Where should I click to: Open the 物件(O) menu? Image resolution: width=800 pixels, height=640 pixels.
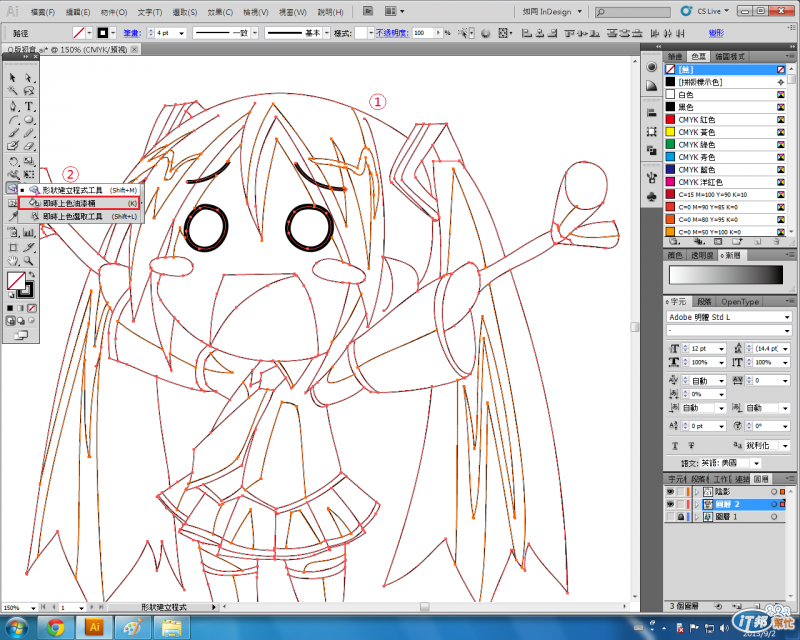click(114, 12)
